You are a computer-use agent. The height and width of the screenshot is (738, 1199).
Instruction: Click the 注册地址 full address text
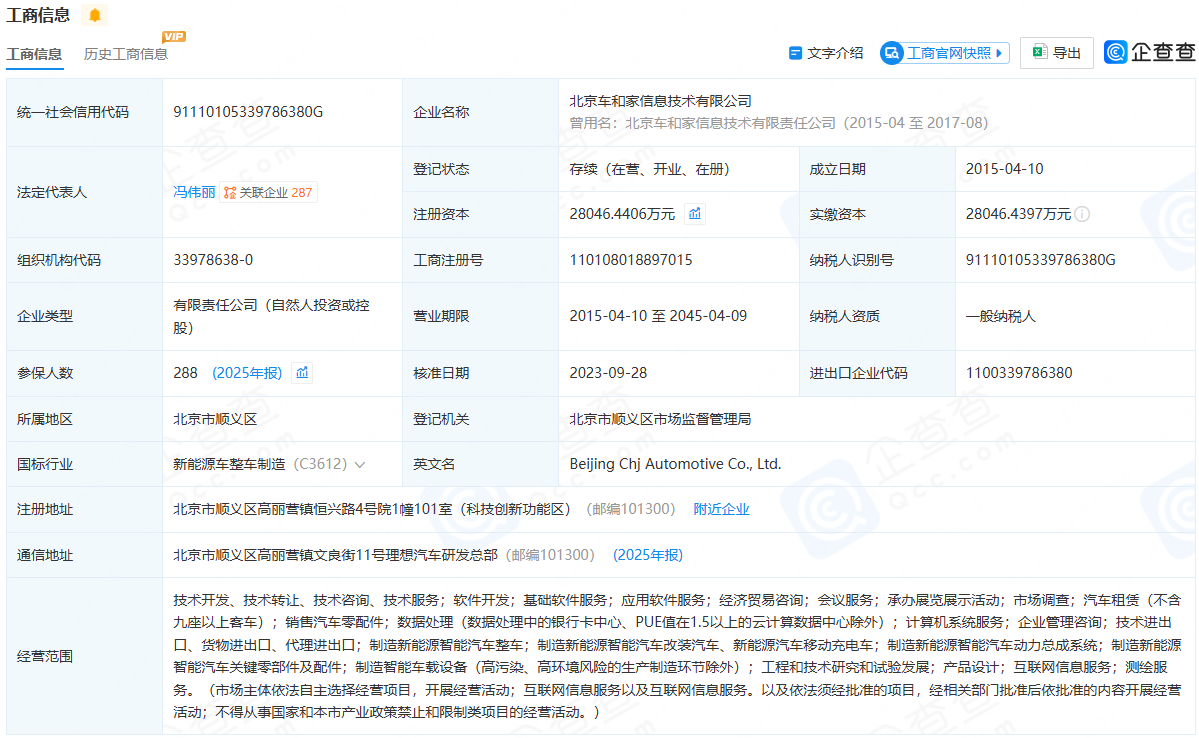(371, 509)
